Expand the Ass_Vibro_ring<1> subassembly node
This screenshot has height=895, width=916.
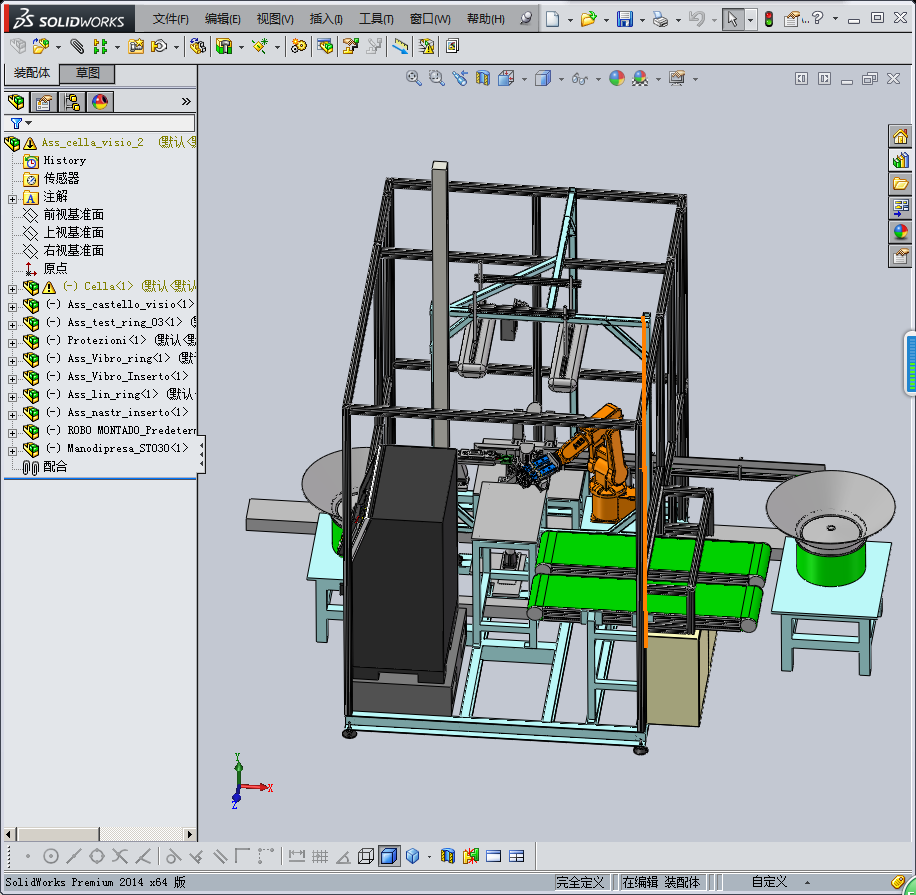[12, 359]
